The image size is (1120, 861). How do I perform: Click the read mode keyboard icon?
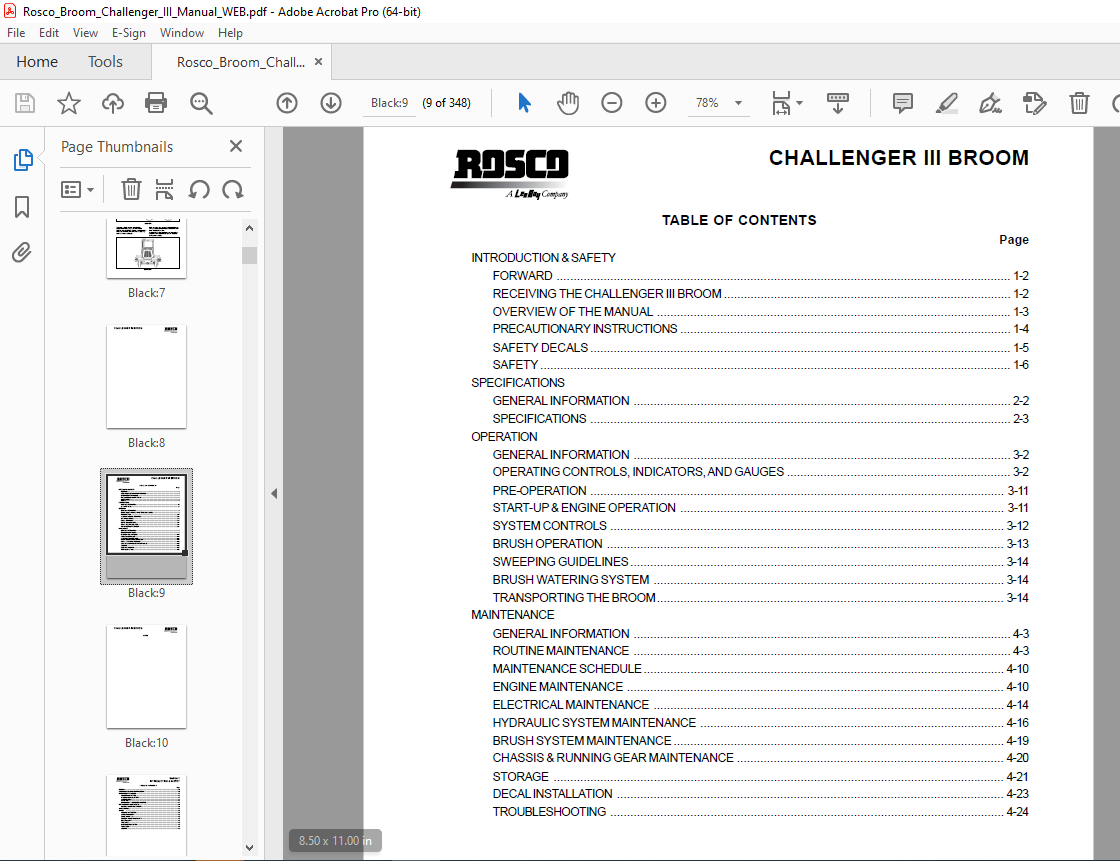[x=838, y=103]
